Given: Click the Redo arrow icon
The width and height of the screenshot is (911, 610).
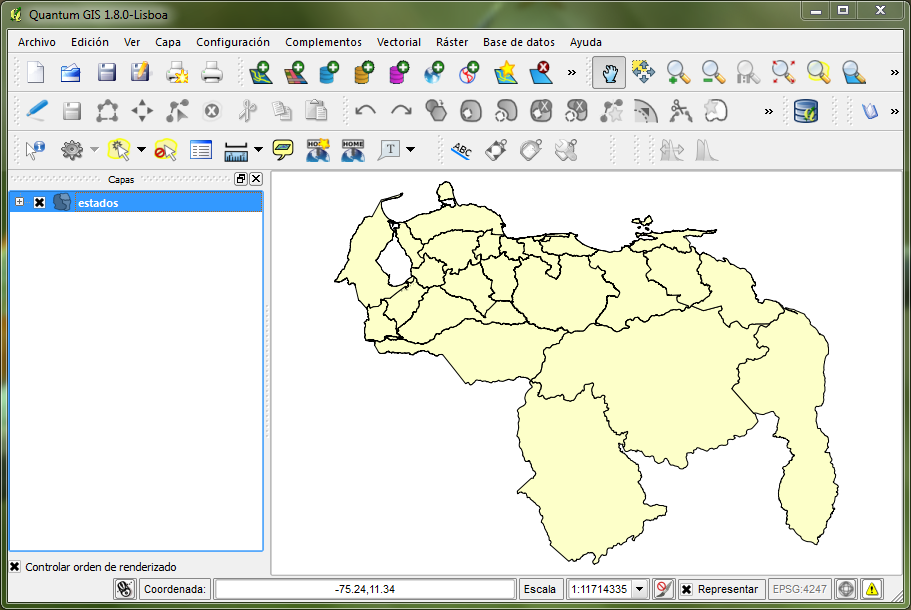Looking at the screenshot, I should tap(401, 110).
